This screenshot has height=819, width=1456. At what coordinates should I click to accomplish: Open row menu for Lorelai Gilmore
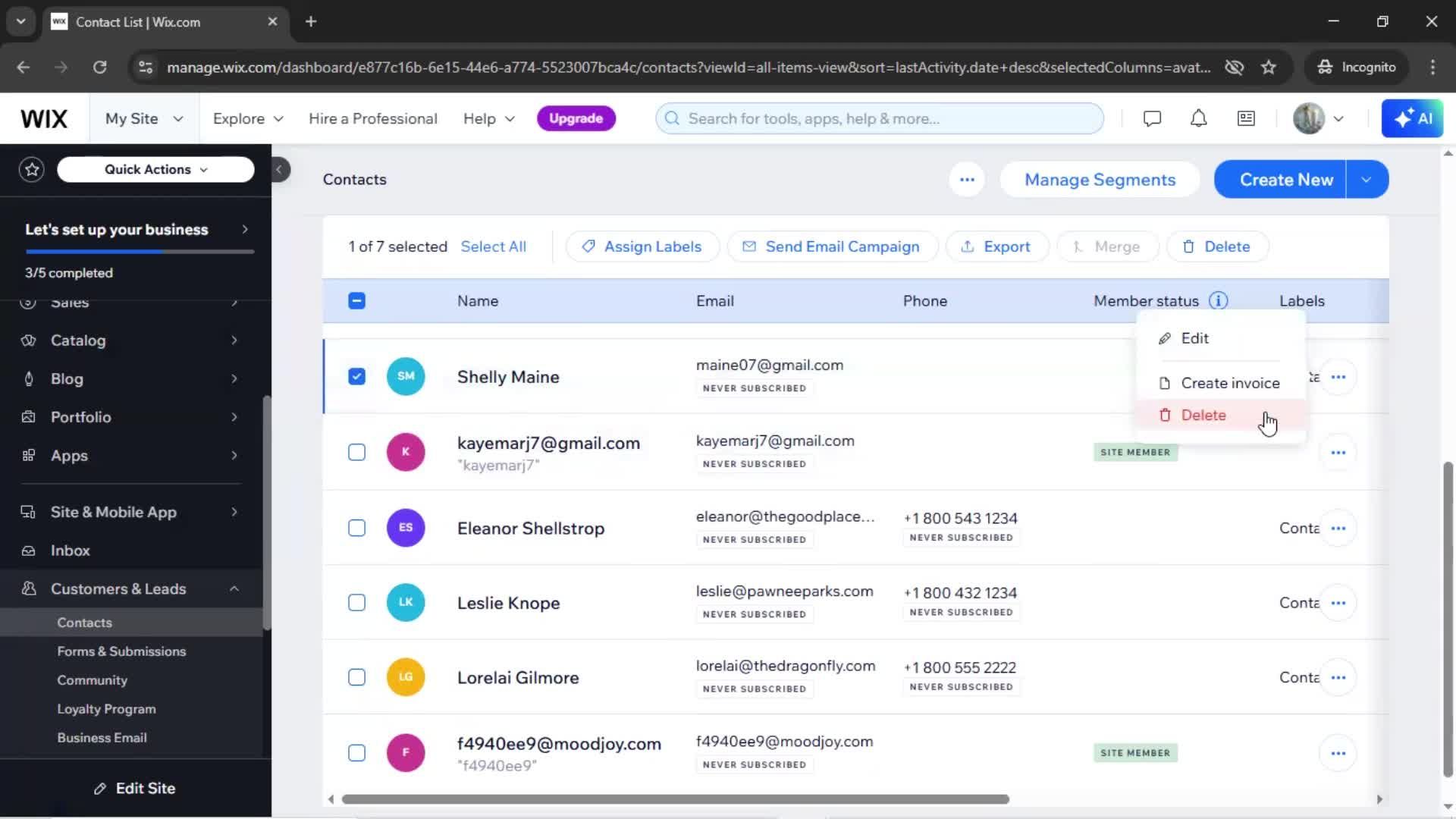pyautogui.click(x=1338, y=677)
